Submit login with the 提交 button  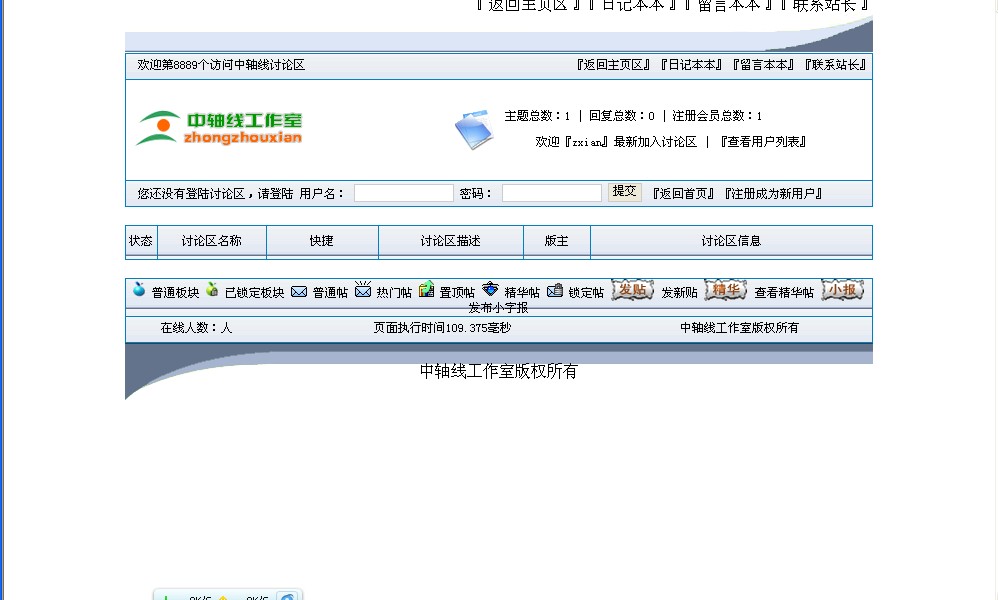624,192
